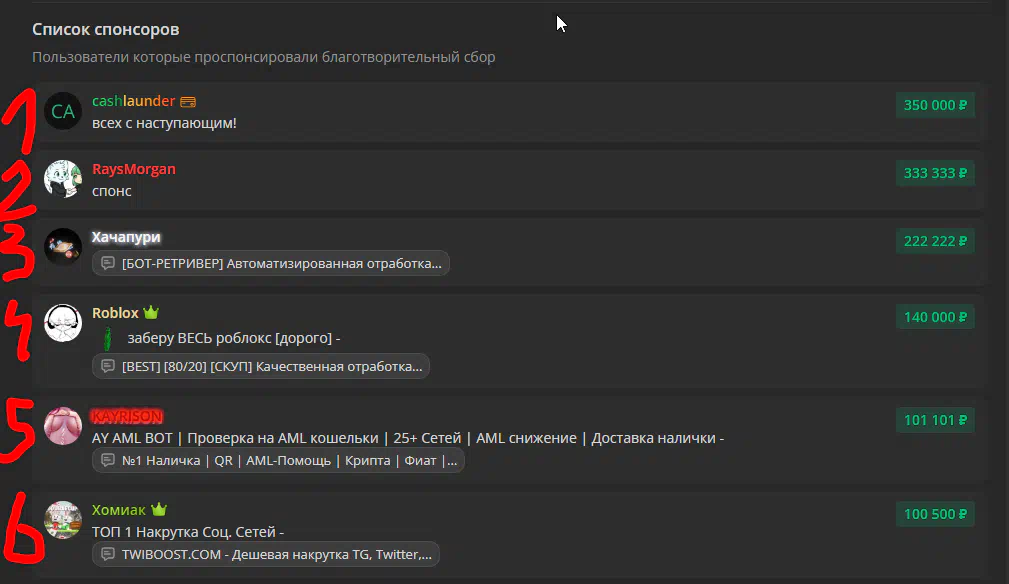1009x584 pixels.
Task: Click the speech bubble icon before [BEST] [80/20]
Action: pyautogui.click(x=108, y=366)
